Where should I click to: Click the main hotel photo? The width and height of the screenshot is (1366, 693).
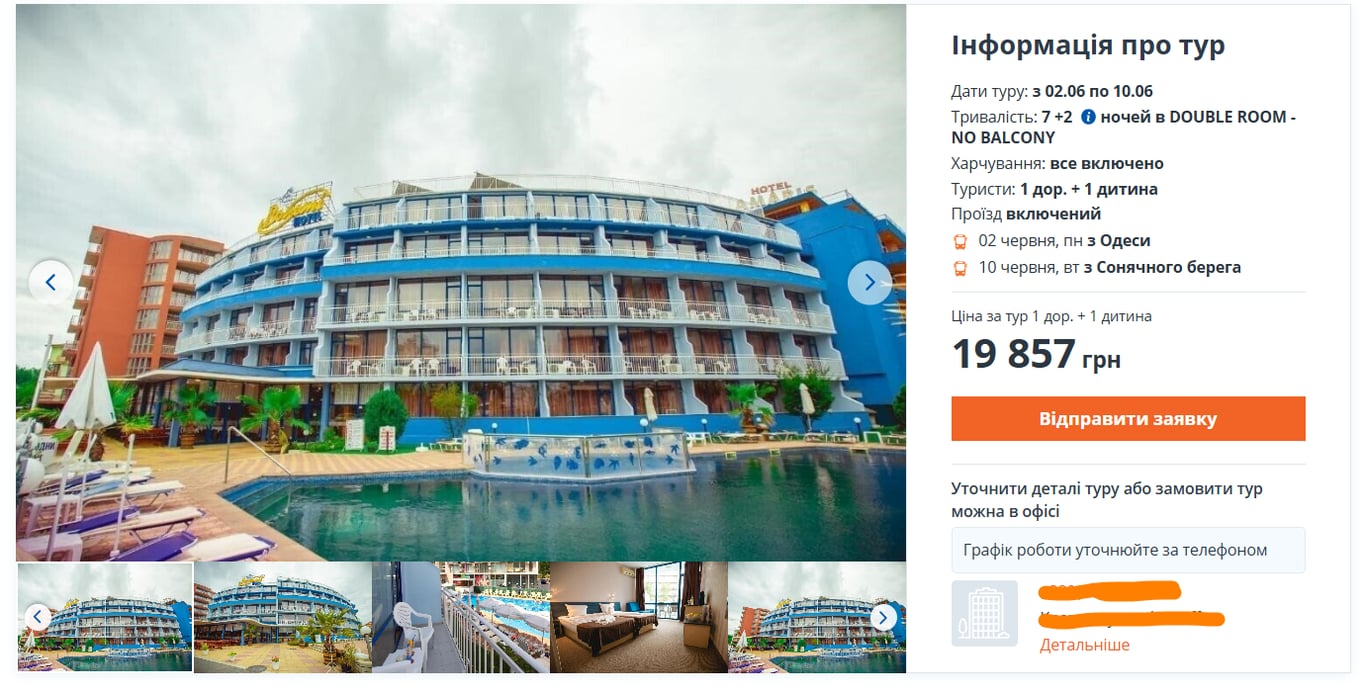(x=461, y=283)
